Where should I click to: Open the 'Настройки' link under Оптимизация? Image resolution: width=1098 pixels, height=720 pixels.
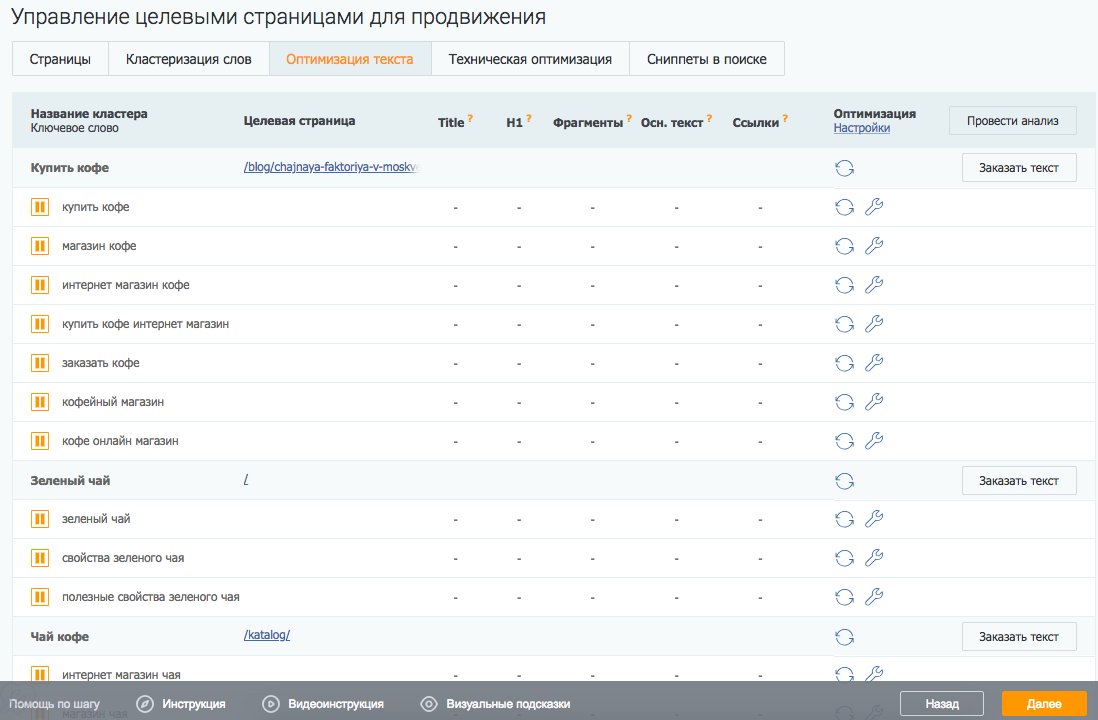(x=861, y=128)
